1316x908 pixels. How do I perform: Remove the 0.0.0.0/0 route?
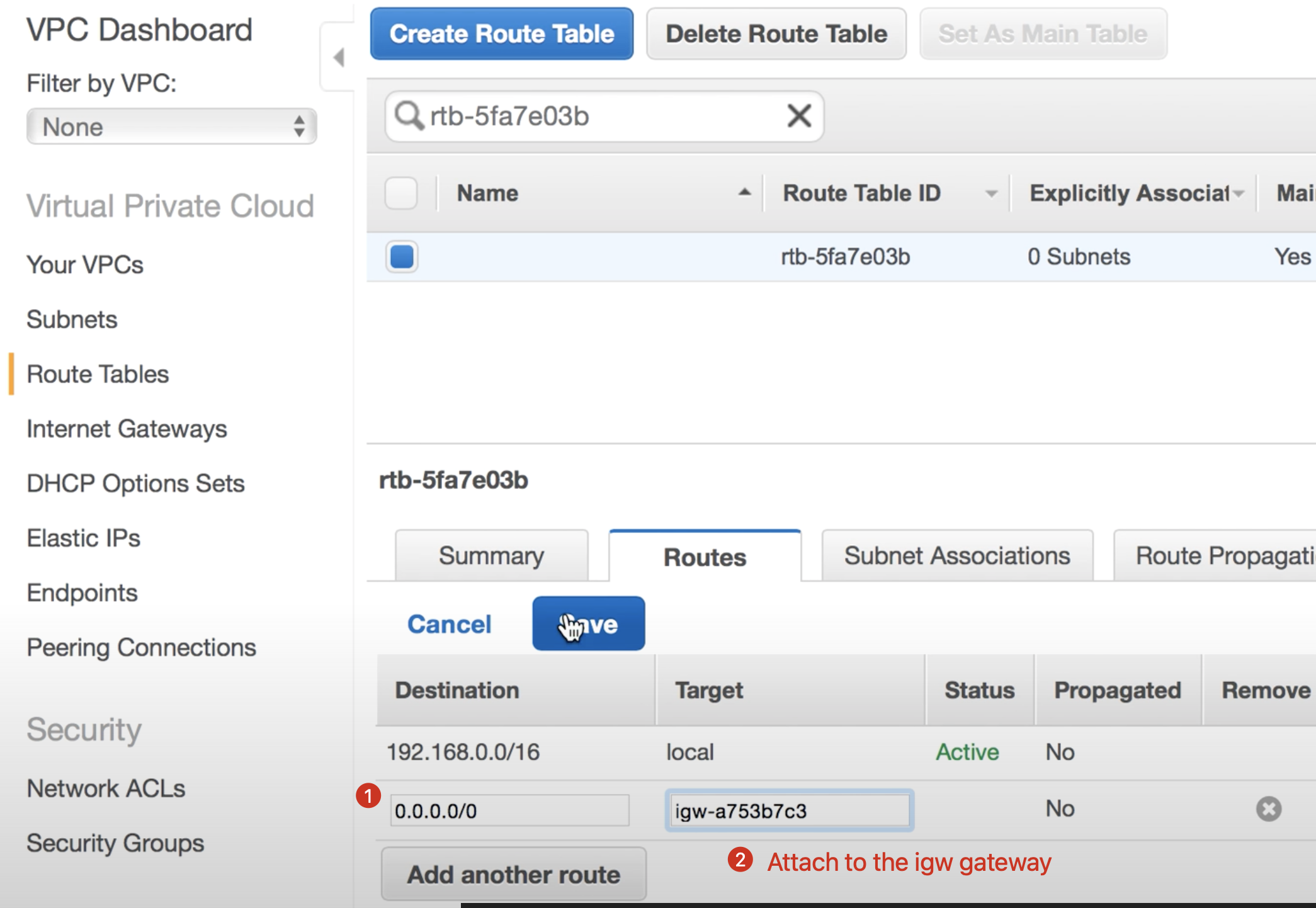point(1268,809)
